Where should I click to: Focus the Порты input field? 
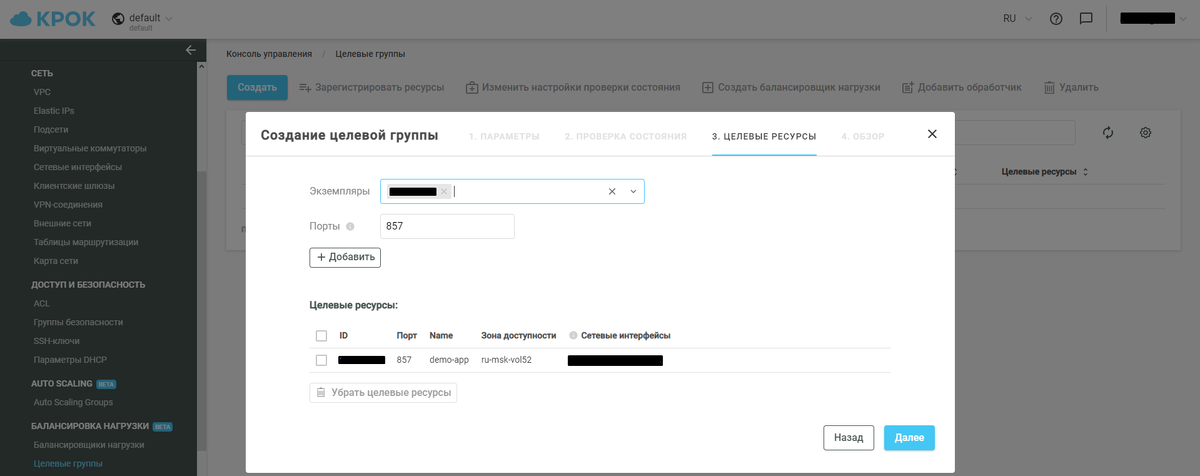[447, 226]
